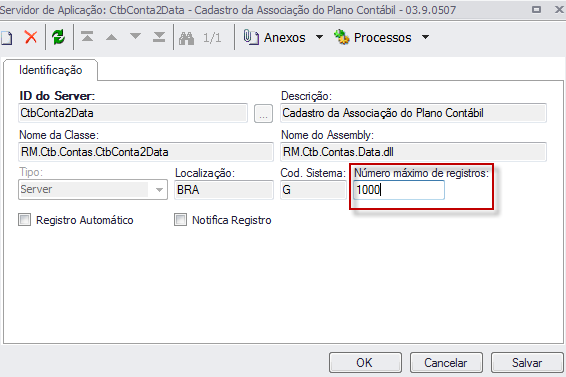Click the Processos label in toolbar
The height and width of the screenshot is (377, 566).
click(383, 38)
